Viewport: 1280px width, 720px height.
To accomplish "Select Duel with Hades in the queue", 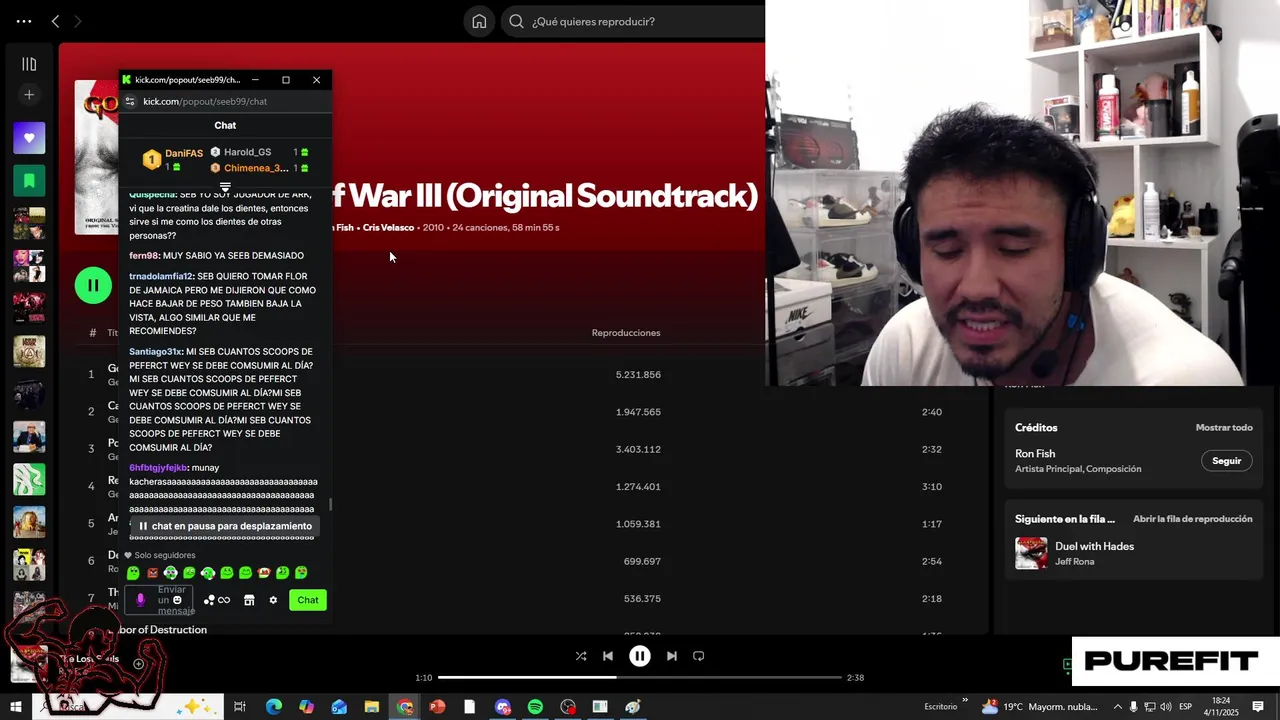I will (x=1094, y=546).
